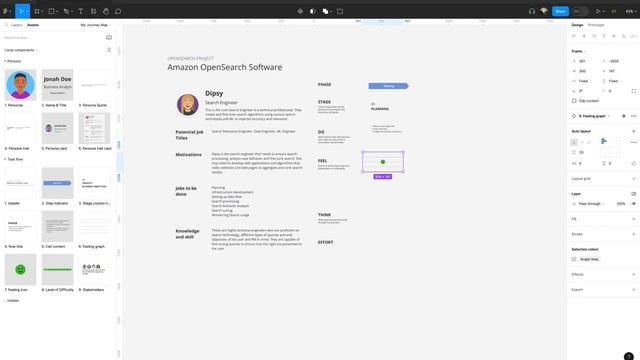Switch to the Layers tab
Viewport: 640px width, 360px height.
pos(17,25)
